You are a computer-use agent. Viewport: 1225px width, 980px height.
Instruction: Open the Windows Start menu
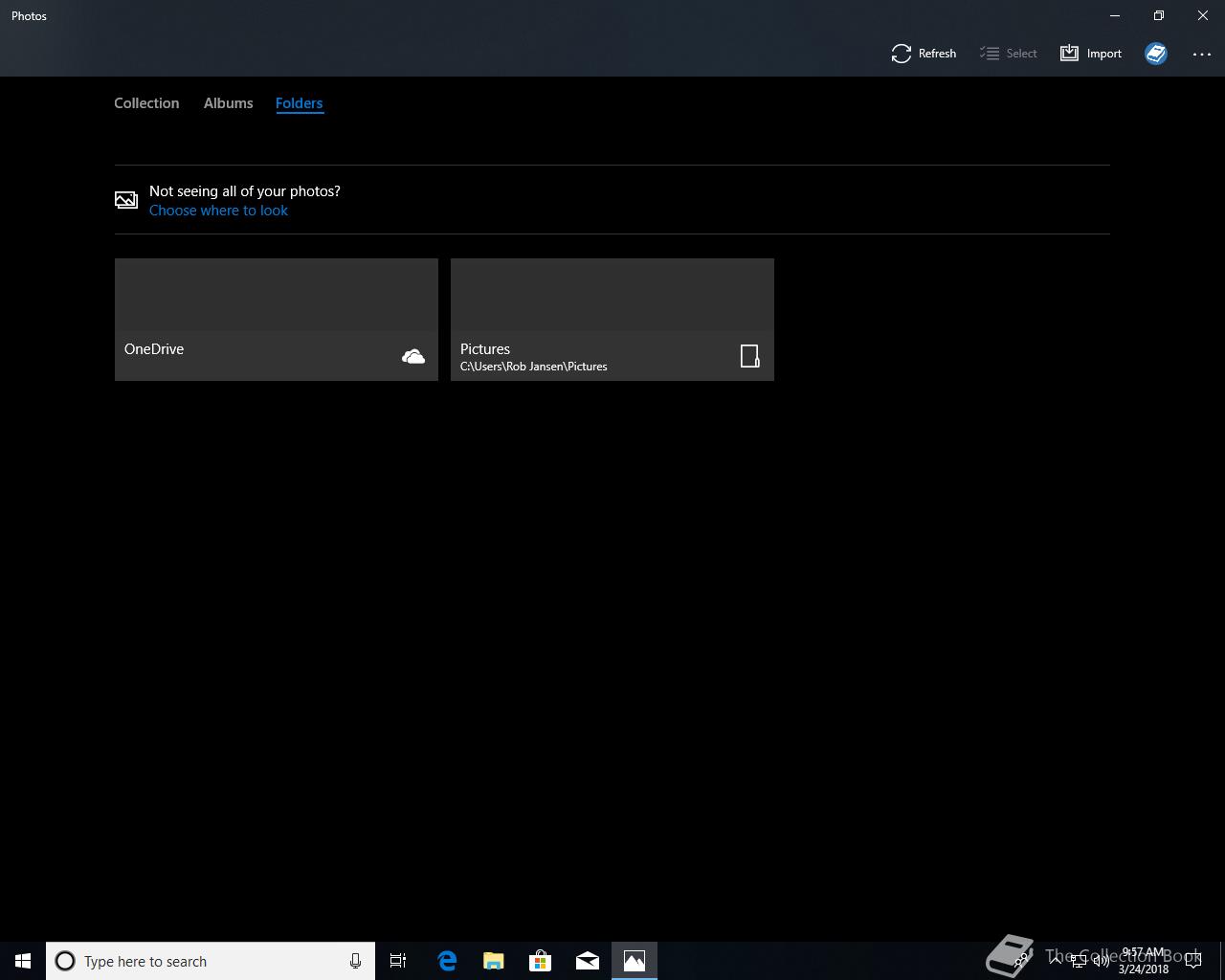pyautogui.click(x=23, y=961)
